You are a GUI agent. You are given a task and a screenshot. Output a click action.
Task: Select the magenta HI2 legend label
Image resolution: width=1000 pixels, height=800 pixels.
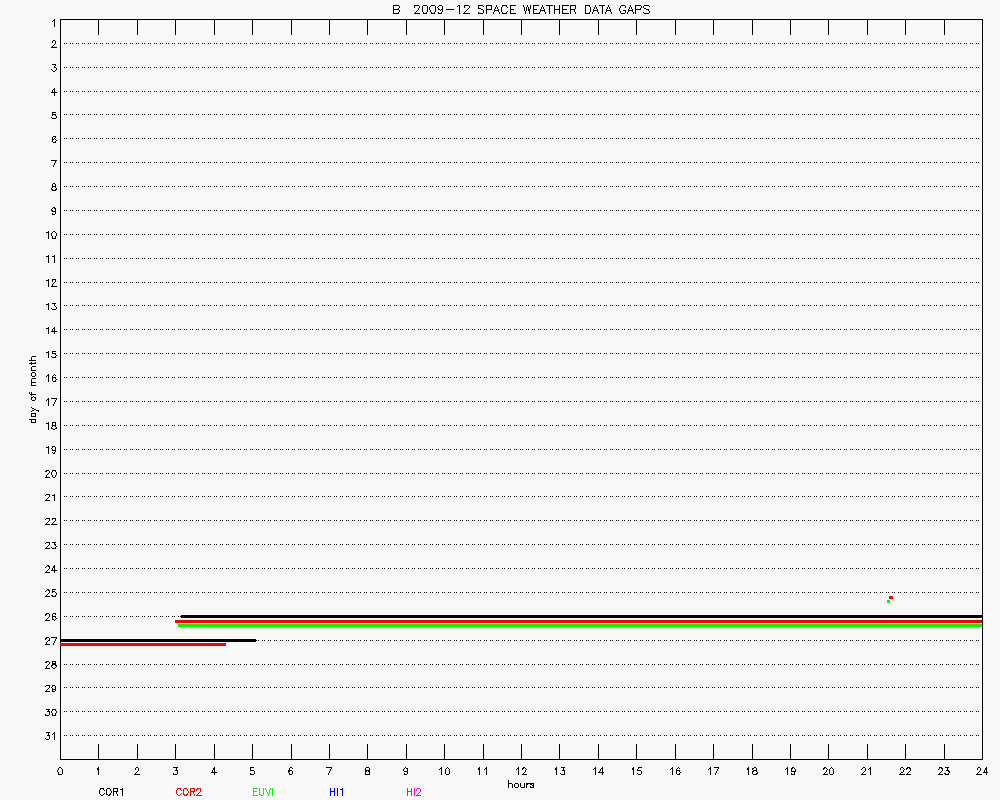tap(413, 792)
